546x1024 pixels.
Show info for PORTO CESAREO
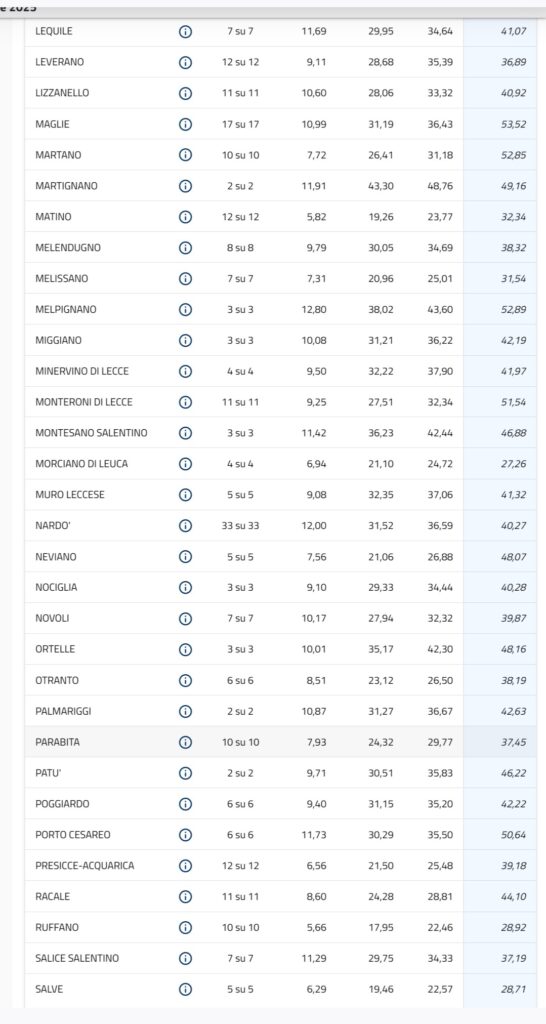click(185, 835)
